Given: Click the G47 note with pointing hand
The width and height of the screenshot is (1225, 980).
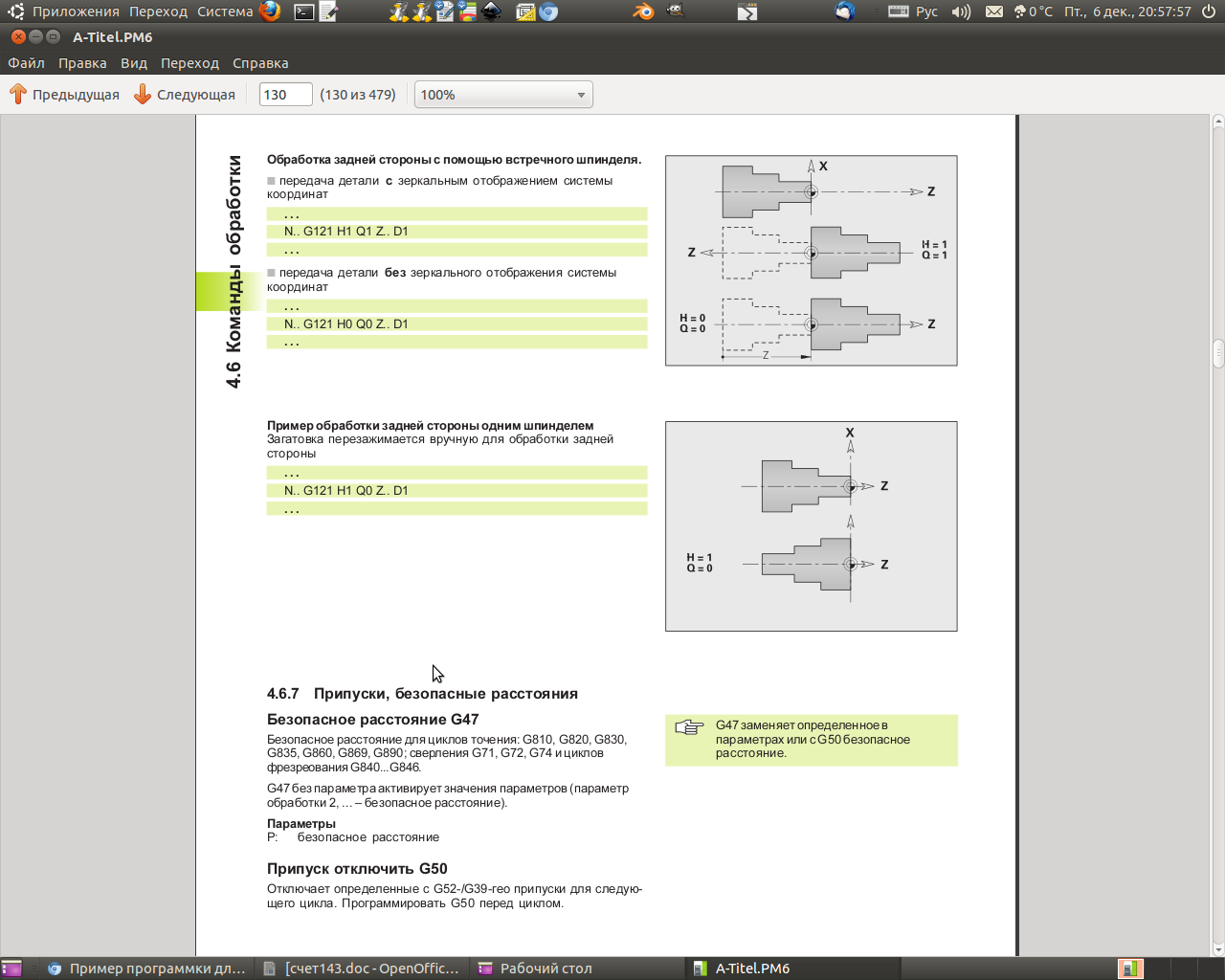Looking at the screenshot, I should point(812,740).
